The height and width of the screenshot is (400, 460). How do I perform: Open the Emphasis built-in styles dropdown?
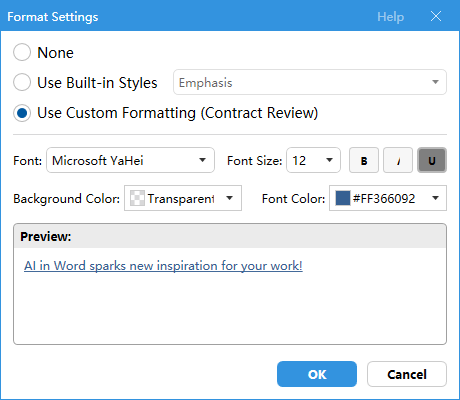pyautogui.click(x=310, y=82)
